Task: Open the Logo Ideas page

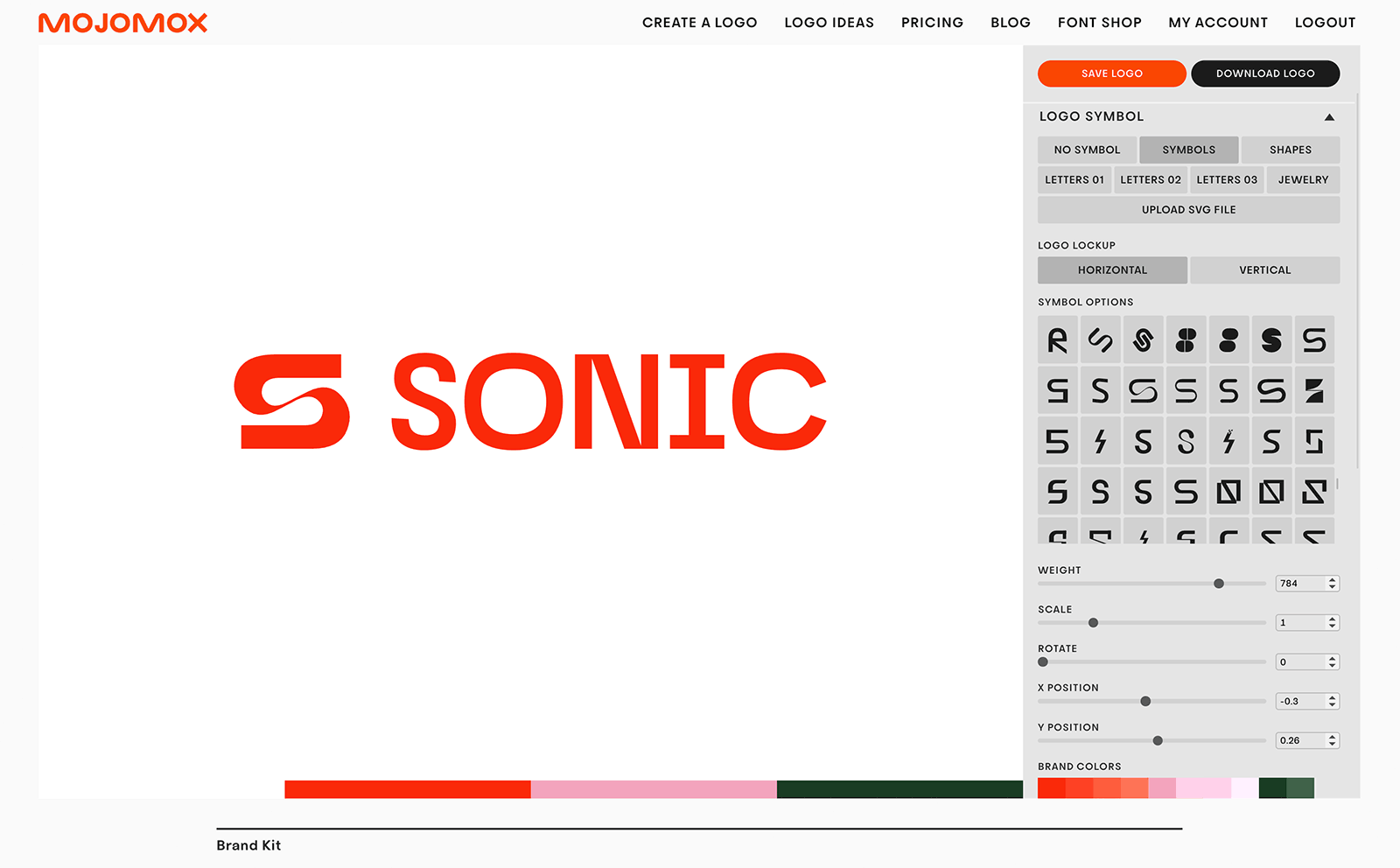Action: [x=829, y=23]
